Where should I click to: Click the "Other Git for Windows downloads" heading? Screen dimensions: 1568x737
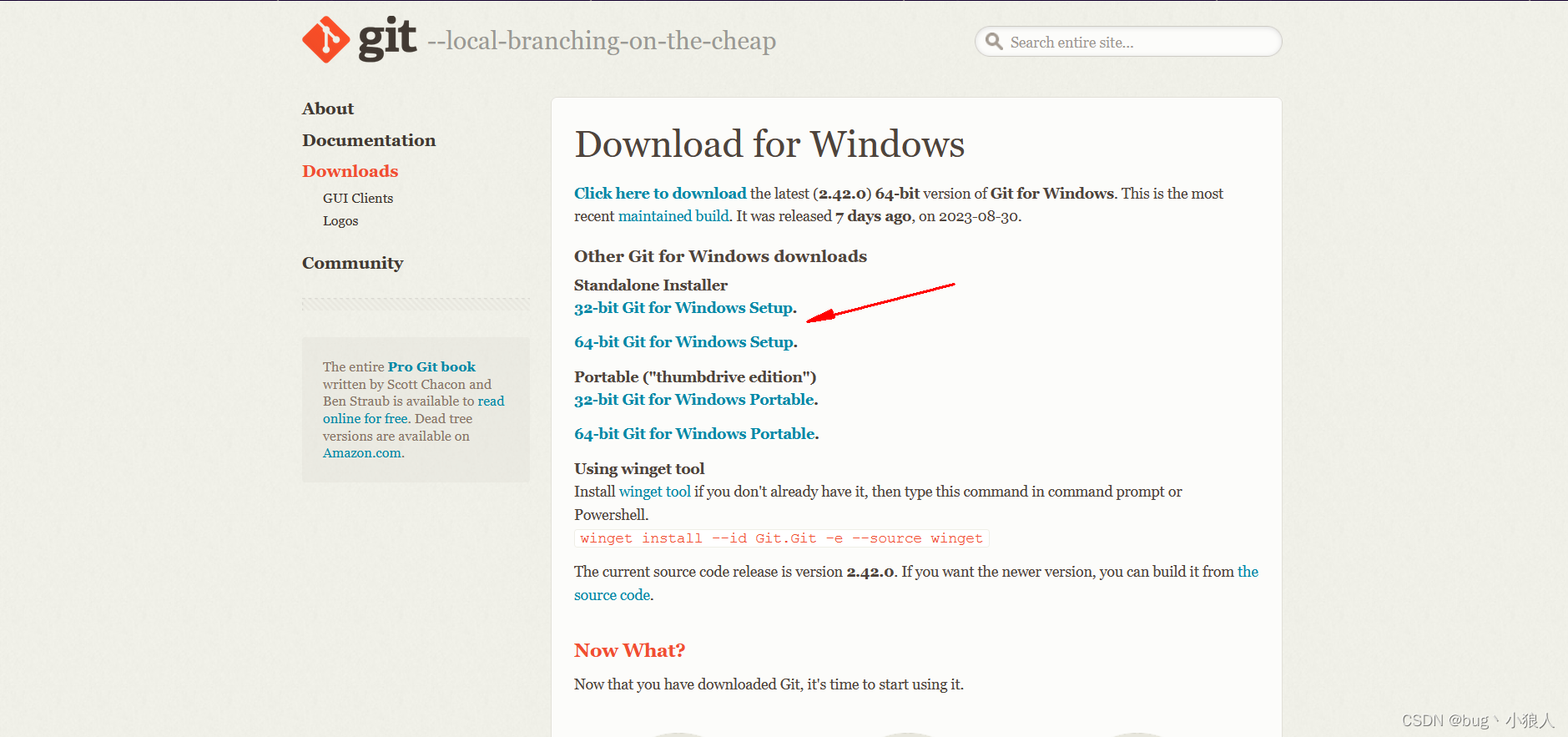click(720, 256)
